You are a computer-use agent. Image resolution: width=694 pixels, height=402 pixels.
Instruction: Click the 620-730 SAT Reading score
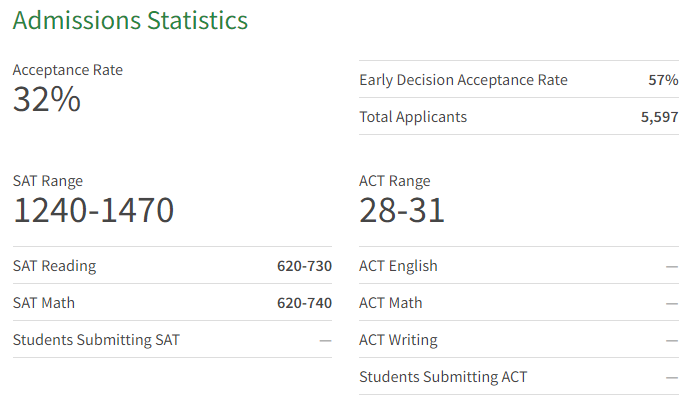pyautogui.click(x=305, y=266)
